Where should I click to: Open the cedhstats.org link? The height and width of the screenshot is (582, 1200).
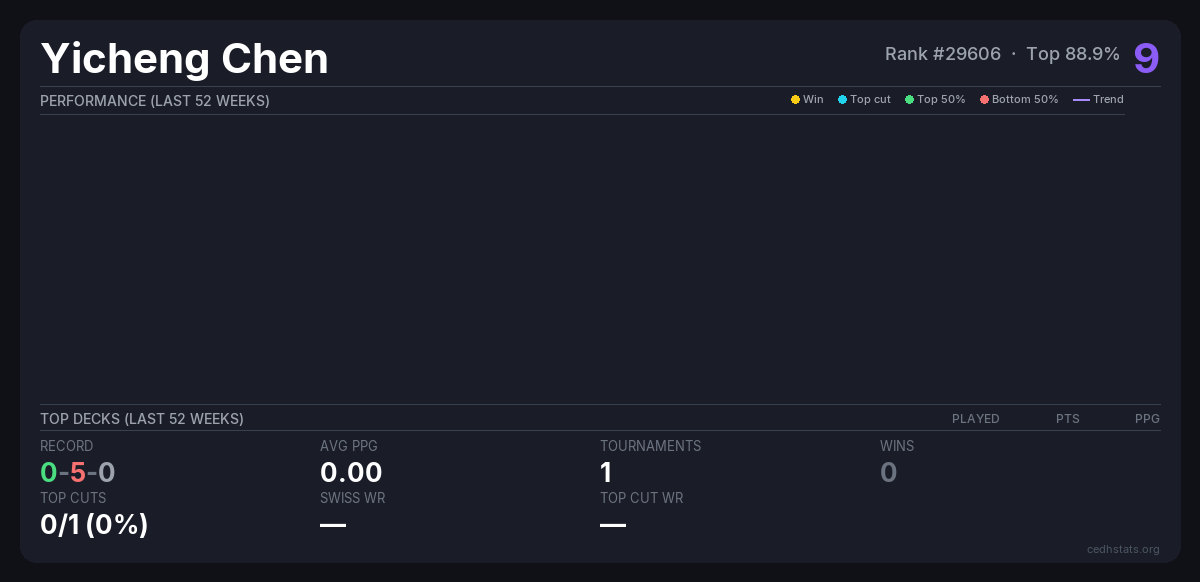(x=1123, y=549)
